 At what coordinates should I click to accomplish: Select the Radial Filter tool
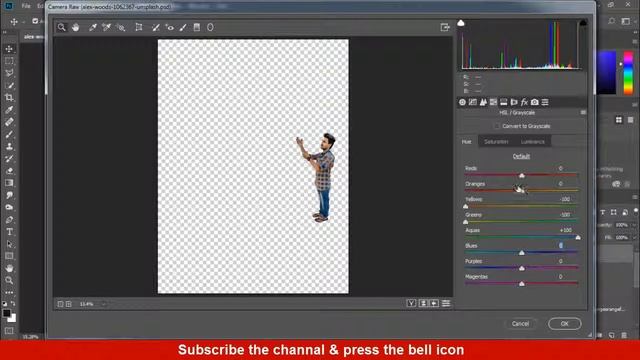[210, 27]
